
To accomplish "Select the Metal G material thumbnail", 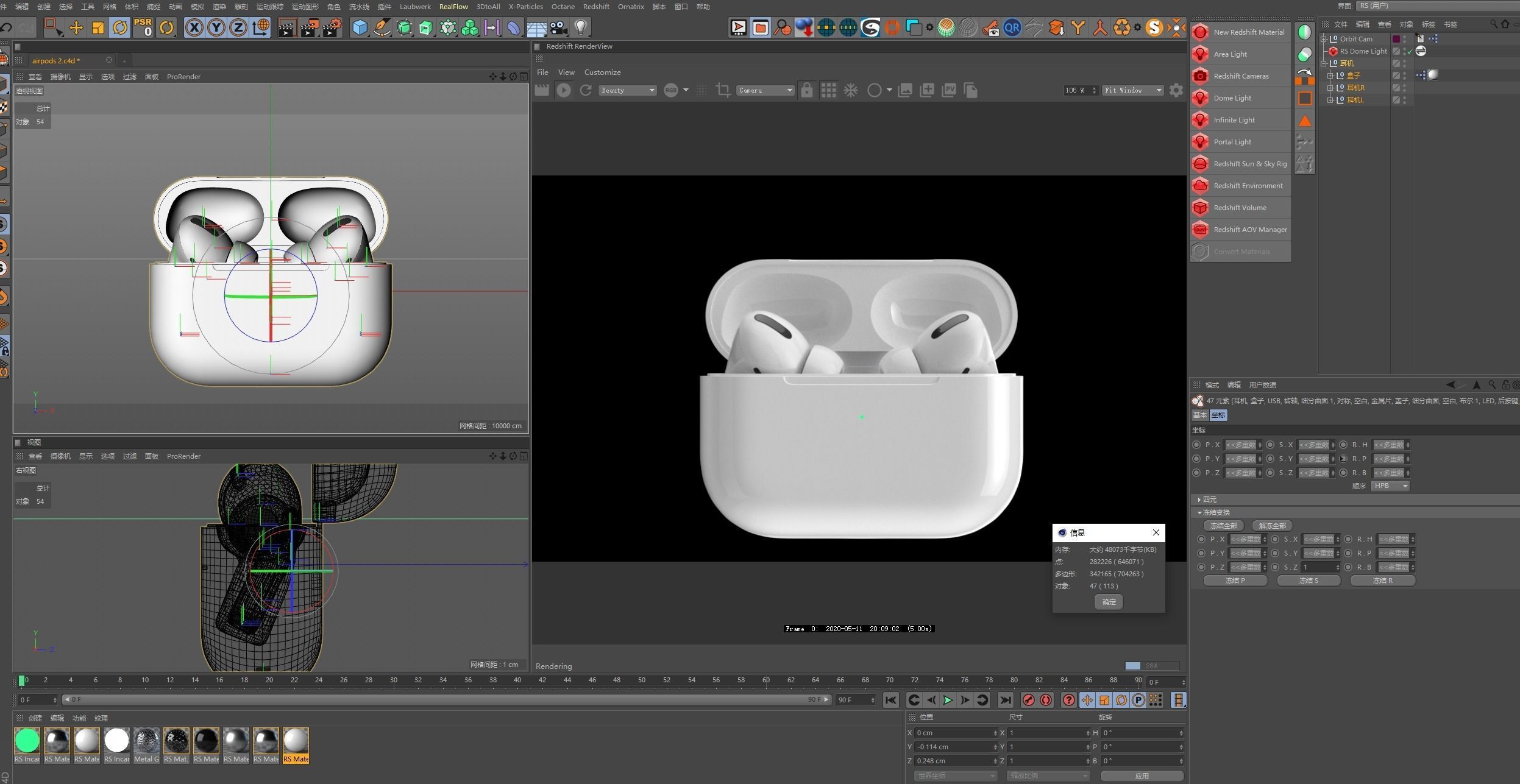I will point(146,745).
